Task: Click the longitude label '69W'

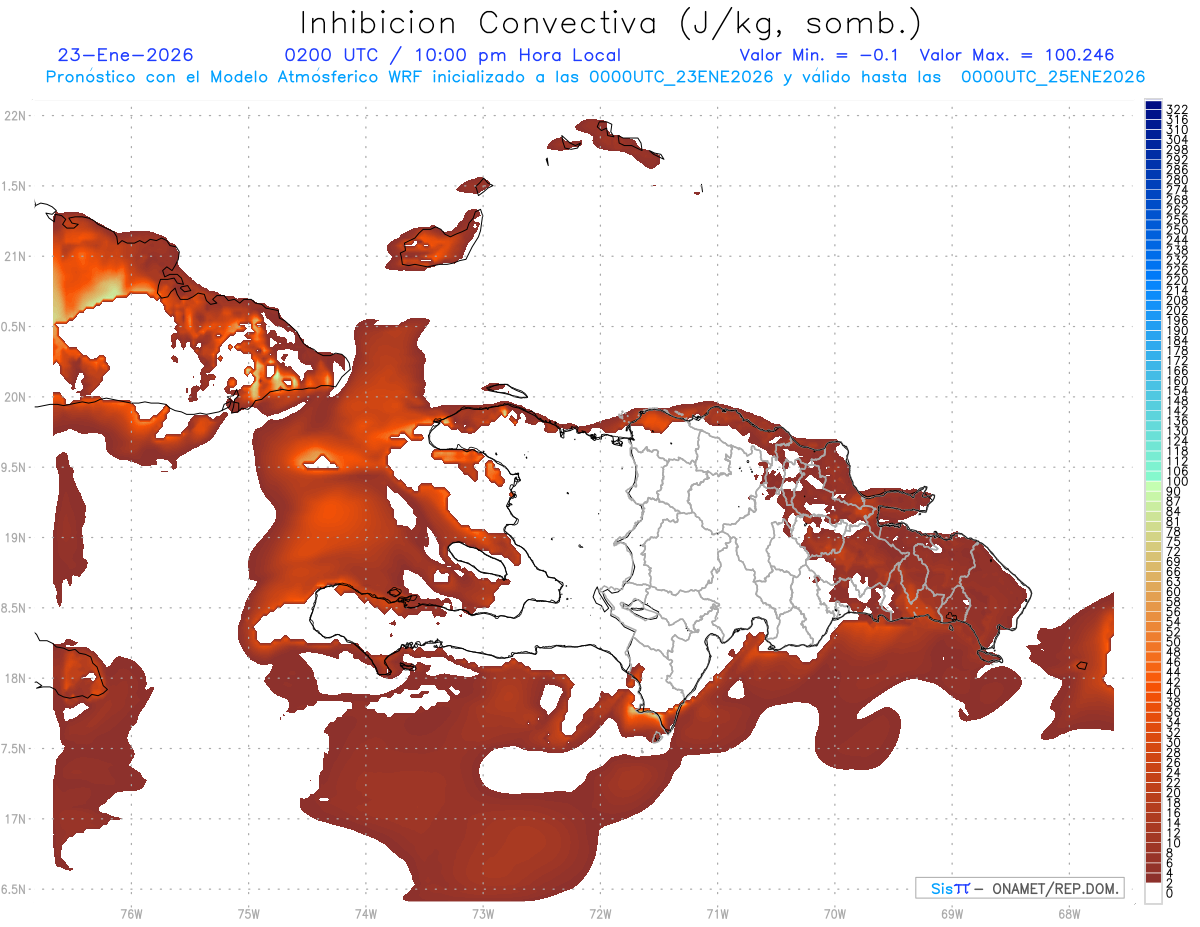Action: (951, 913)
